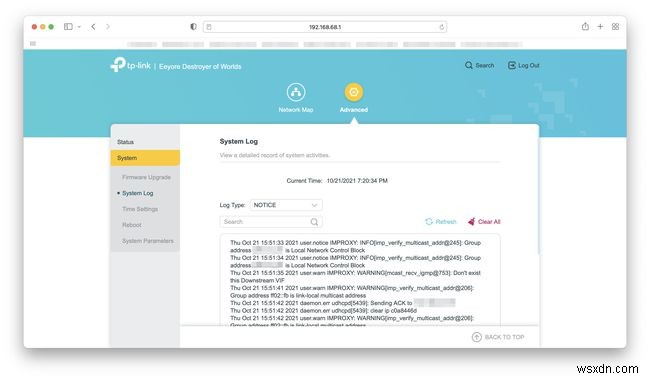
Task: Click log entry with timestamp 15:51:35
Action: [355, 277]
